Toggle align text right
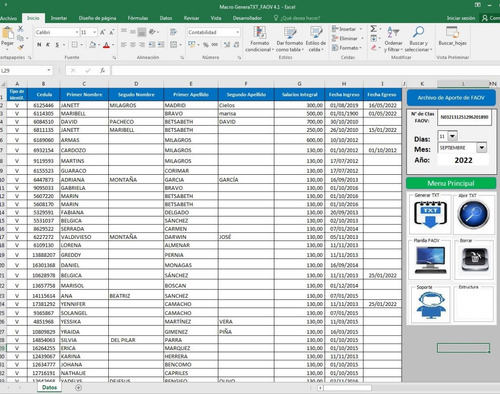 tap(142, 45)
